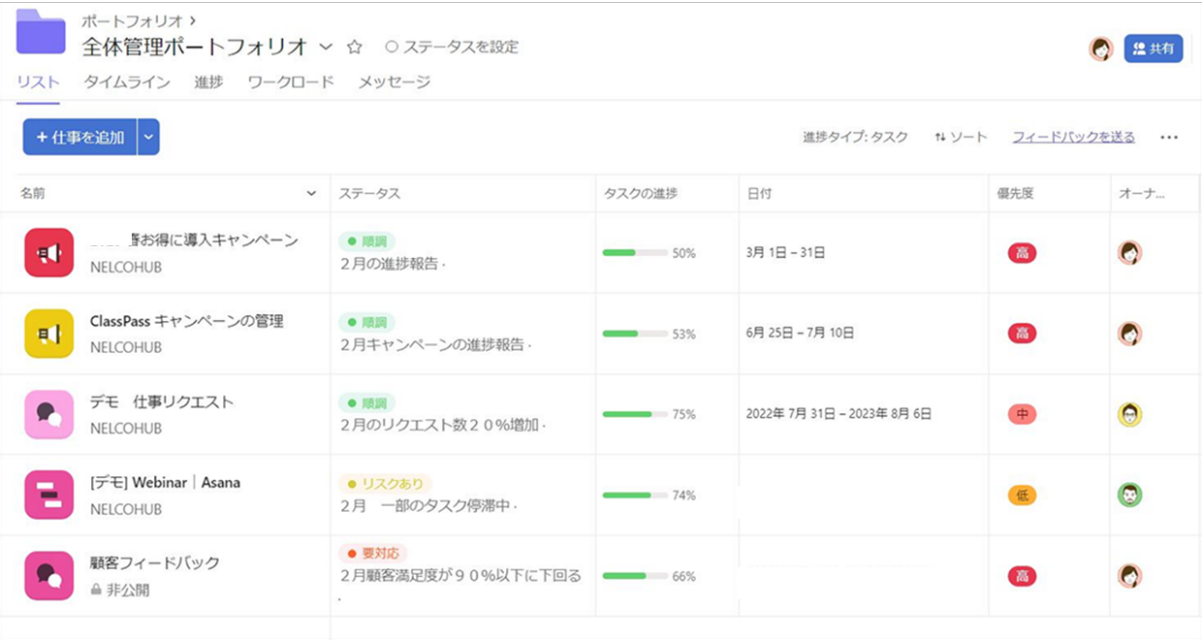Click the ソート sort button

point(960,138)
